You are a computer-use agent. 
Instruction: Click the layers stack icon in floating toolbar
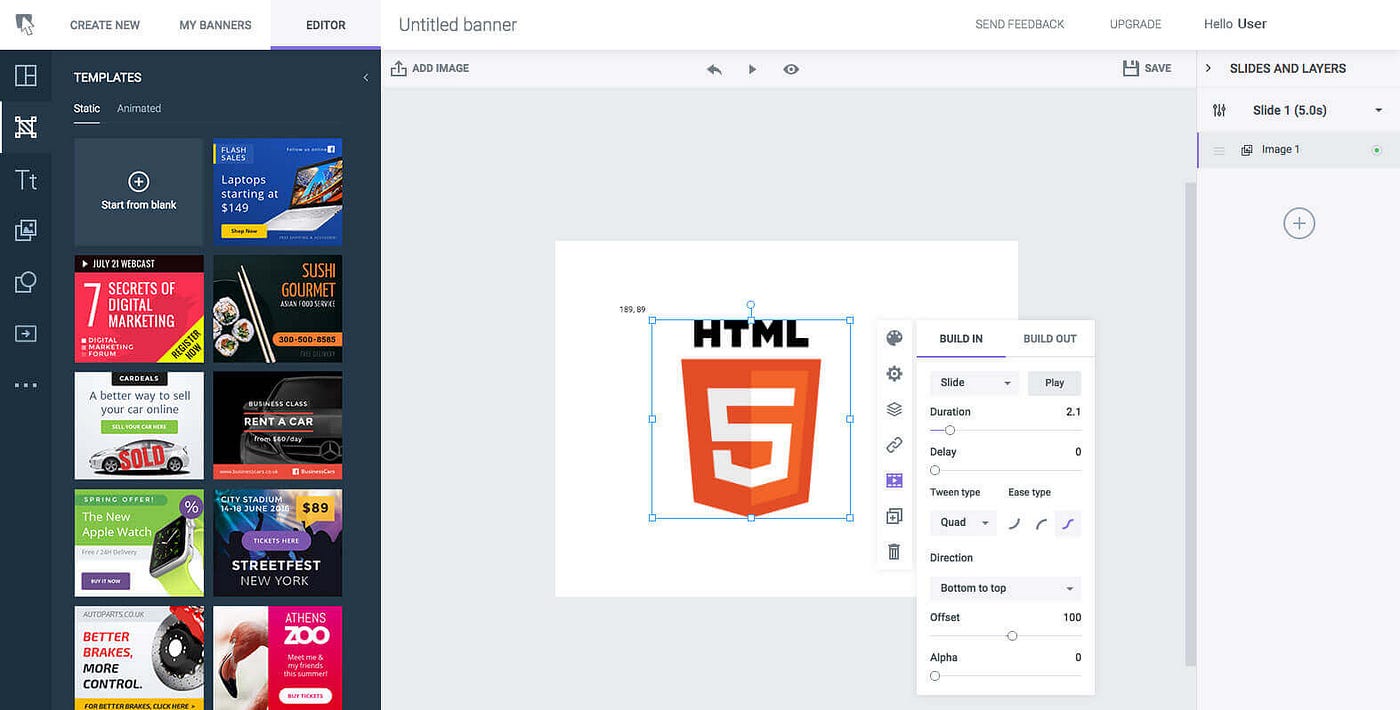pyautogui.click(x=894, y=409)
